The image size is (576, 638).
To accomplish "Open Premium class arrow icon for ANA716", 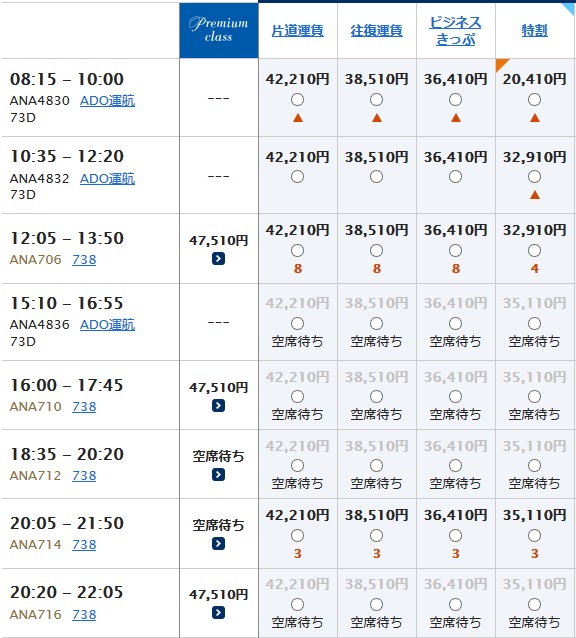I will [218, 613].
